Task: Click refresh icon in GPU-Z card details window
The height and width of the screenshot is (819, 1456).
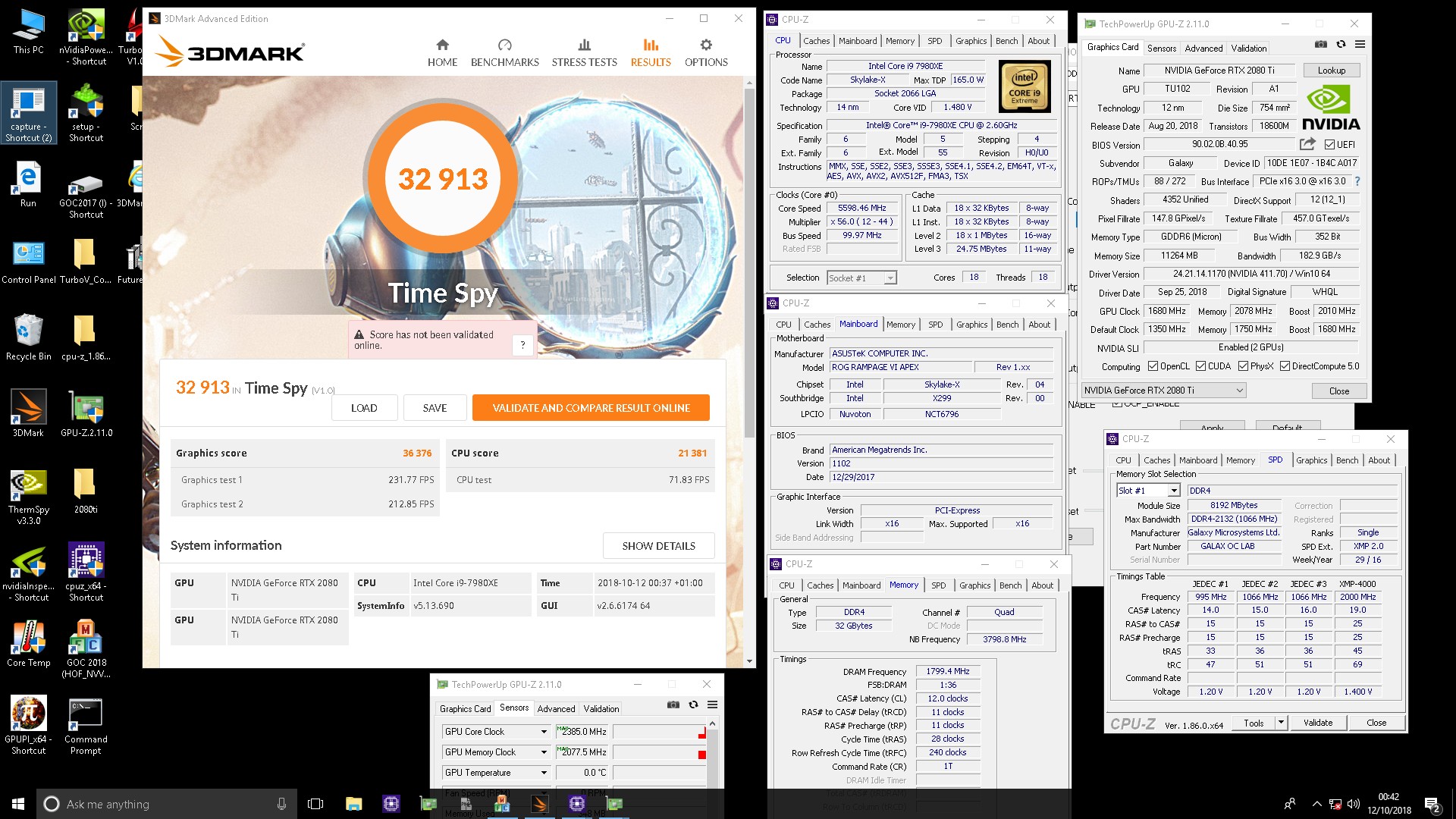Action: click(x=1341, y=45)
